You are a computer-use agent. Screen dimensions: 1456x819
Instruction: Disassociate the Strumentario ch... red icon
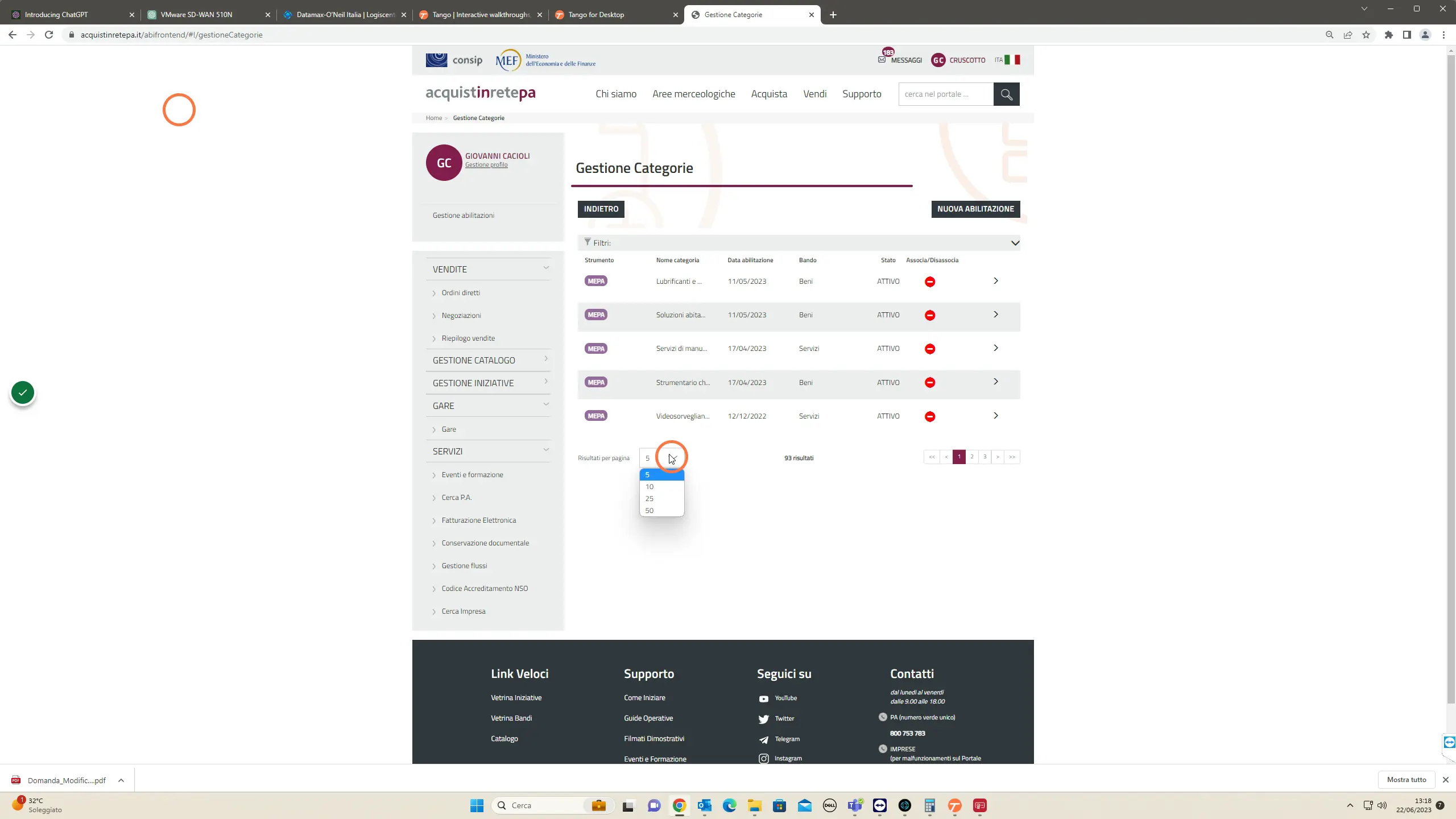[x=930, y=382]
